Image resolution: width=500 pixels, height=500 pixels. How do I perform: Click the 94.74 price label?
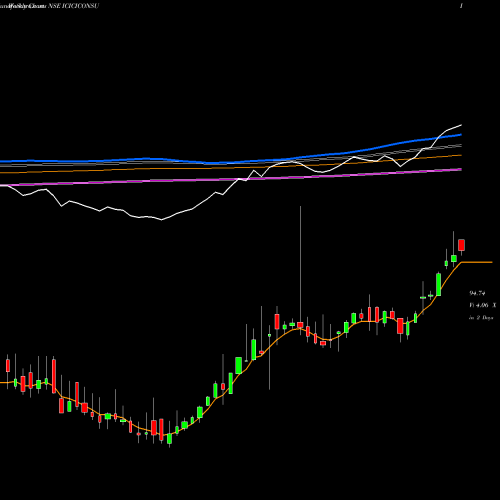click(x=477, y=293)
